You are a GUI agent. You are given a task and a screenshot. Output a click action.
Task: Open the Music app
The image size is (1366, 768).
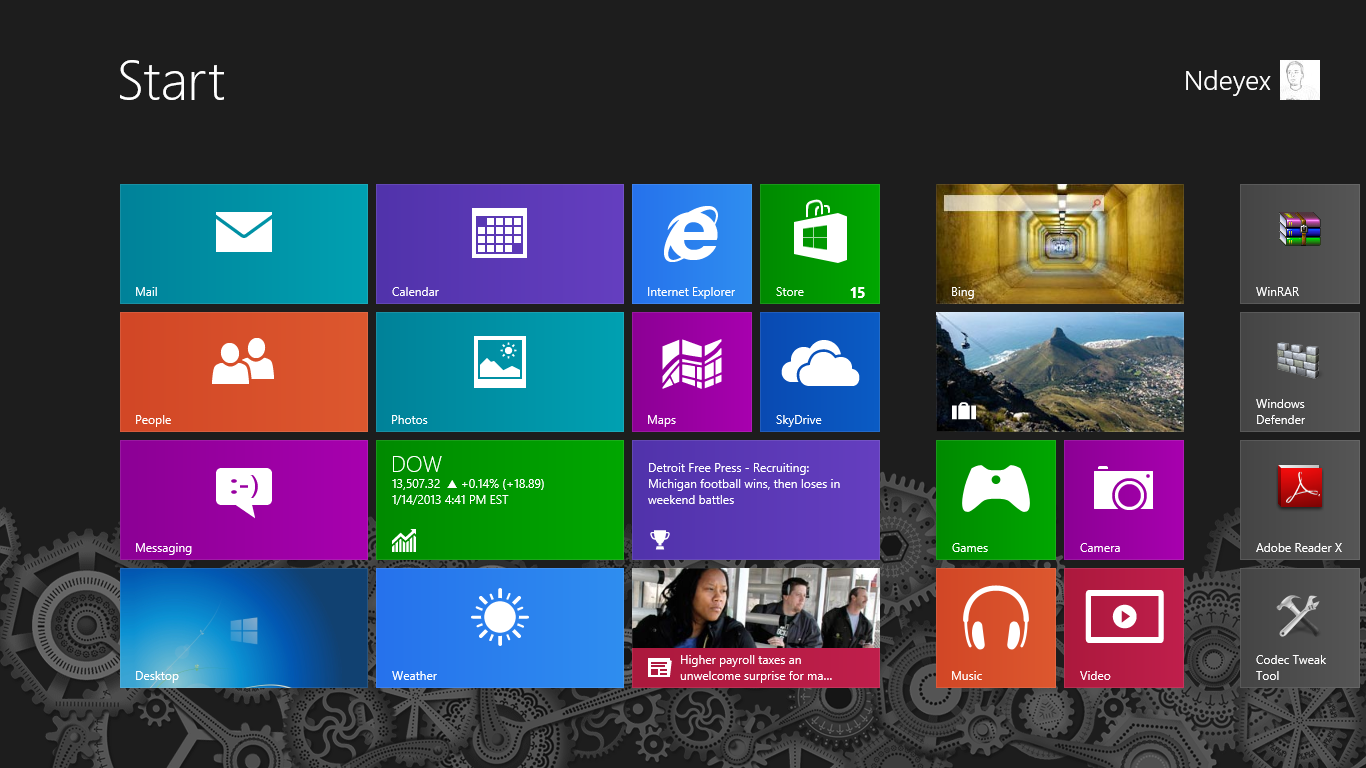point(995,627)
